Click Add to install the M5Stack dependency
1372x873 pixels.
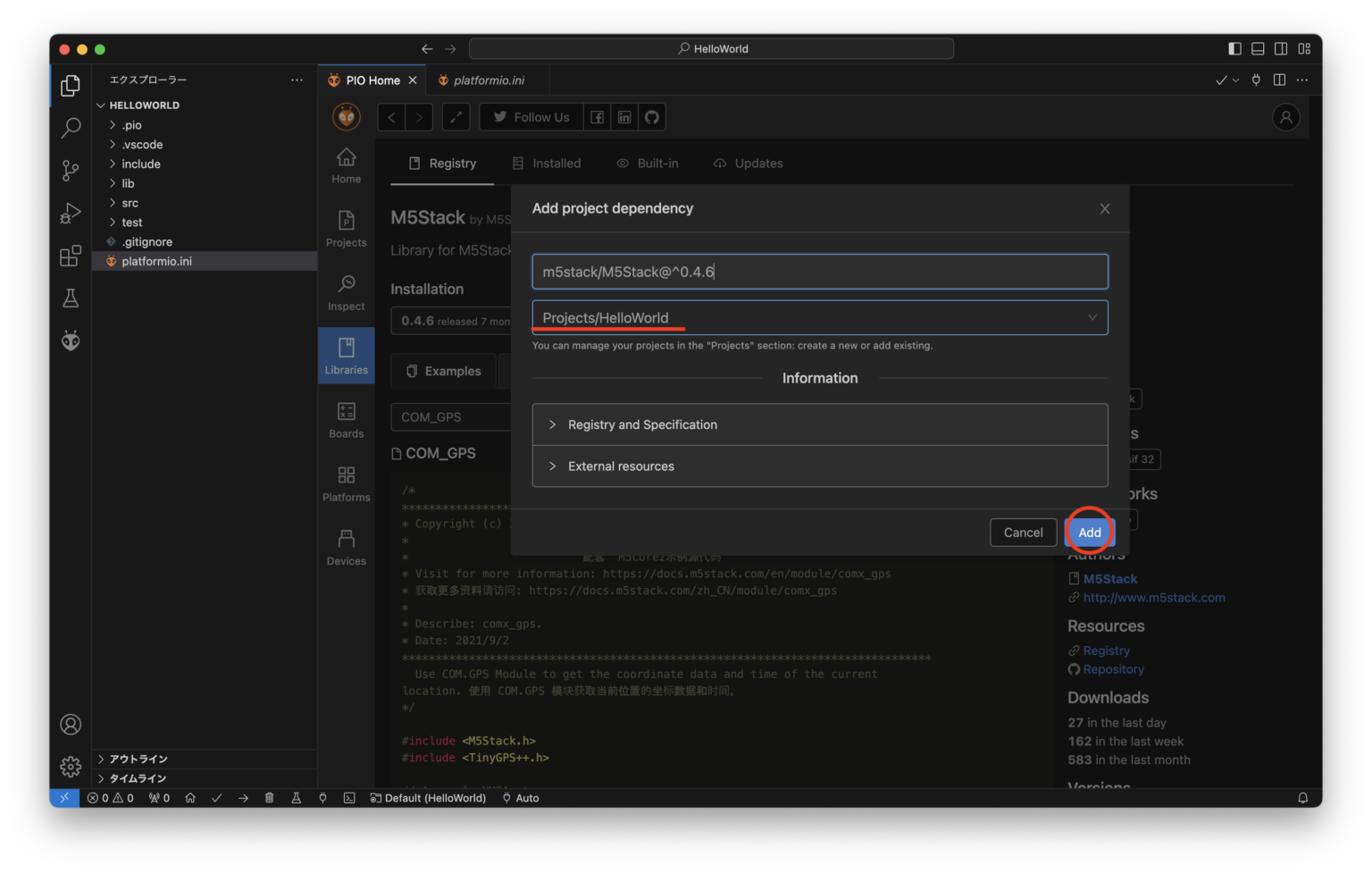coord(1089,532)
